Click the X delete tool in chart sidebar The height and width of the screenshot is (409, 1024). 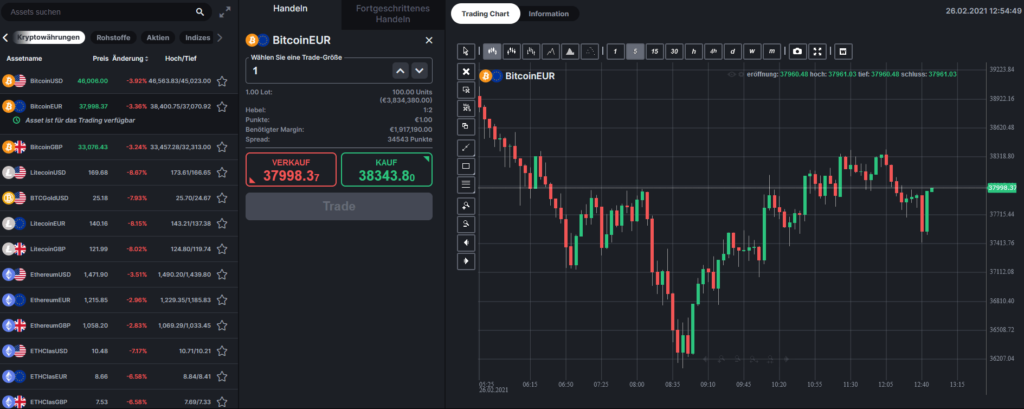click(466, 71)
